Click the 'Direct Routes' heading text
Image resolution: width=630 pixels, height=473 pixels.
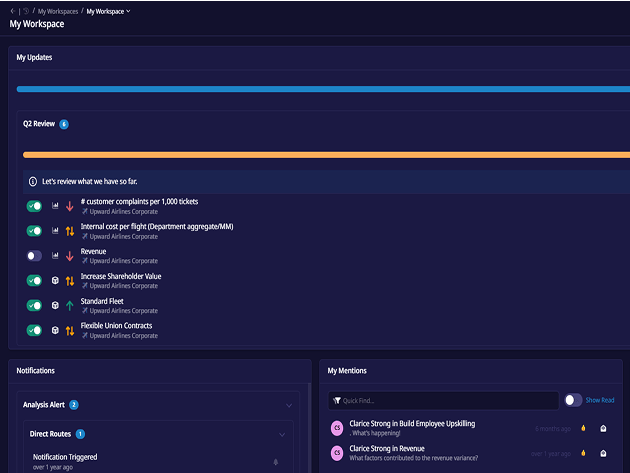click(50, 434)
